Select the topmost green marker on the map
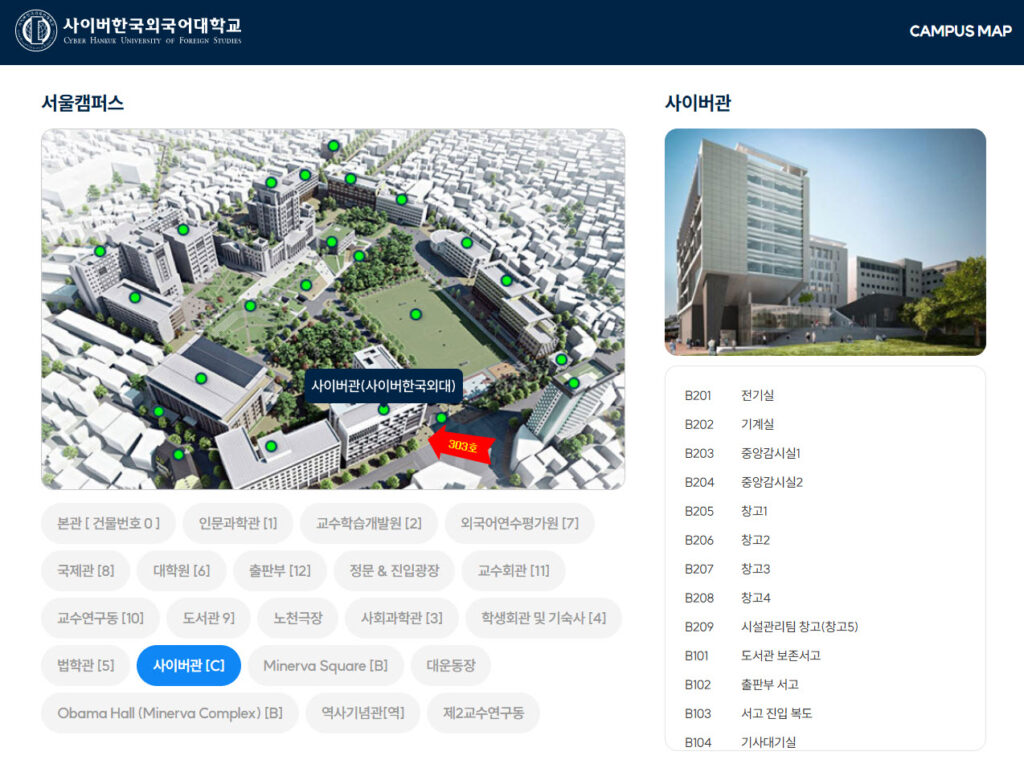 point(334,146)
